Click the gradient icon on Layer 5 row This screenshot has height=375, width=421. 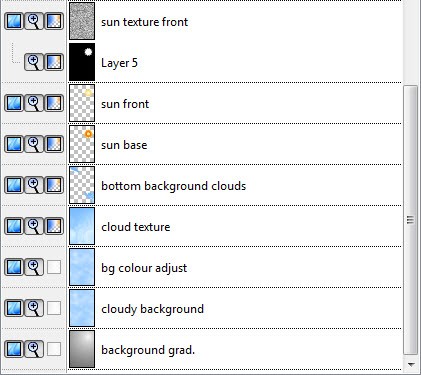(54, 62)
